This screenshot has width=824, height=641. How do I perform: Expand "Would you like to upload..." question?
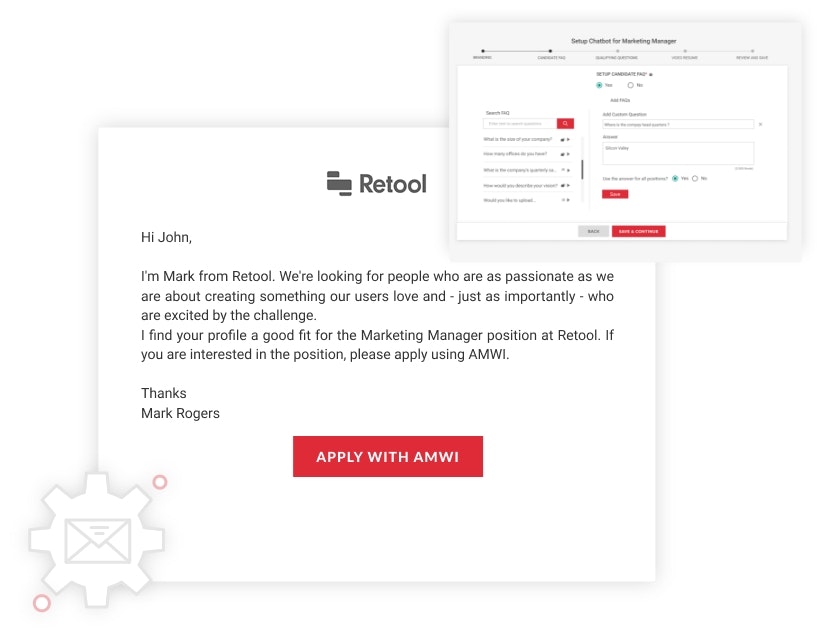tap(567, 199)
